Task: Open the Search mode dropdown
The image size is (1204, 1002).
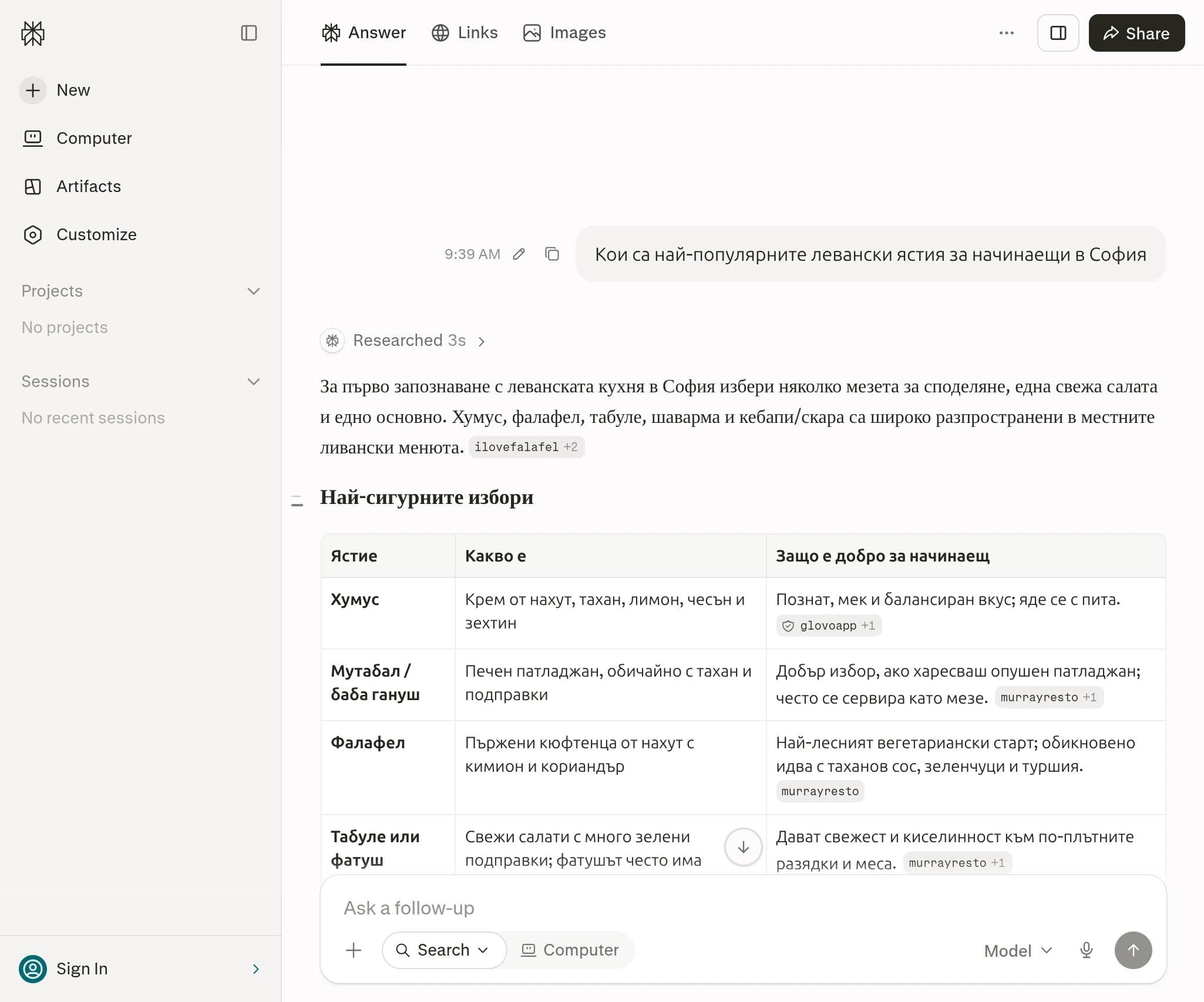Action: pos(444,950)
